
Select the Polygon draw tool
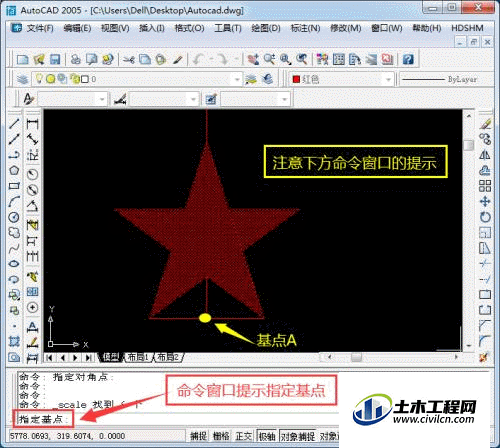(14, 170)
